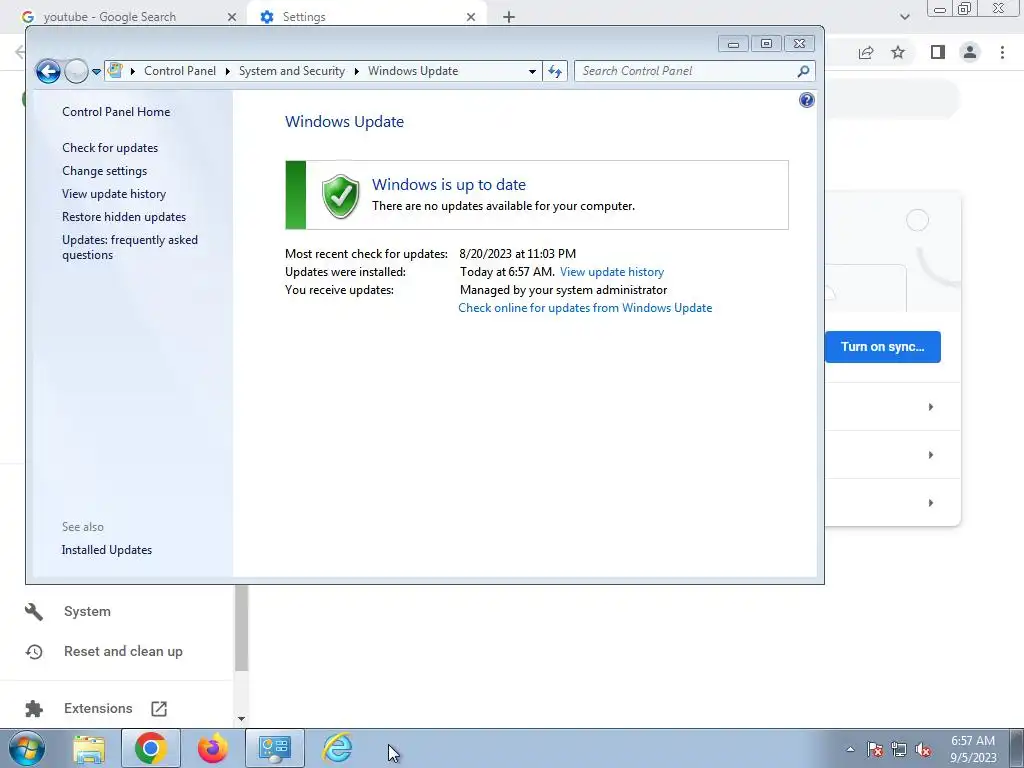Viewport: 1024px width, 768px height.
Task: Click Check online for updates from Windows Update
Action: (585, 308)
